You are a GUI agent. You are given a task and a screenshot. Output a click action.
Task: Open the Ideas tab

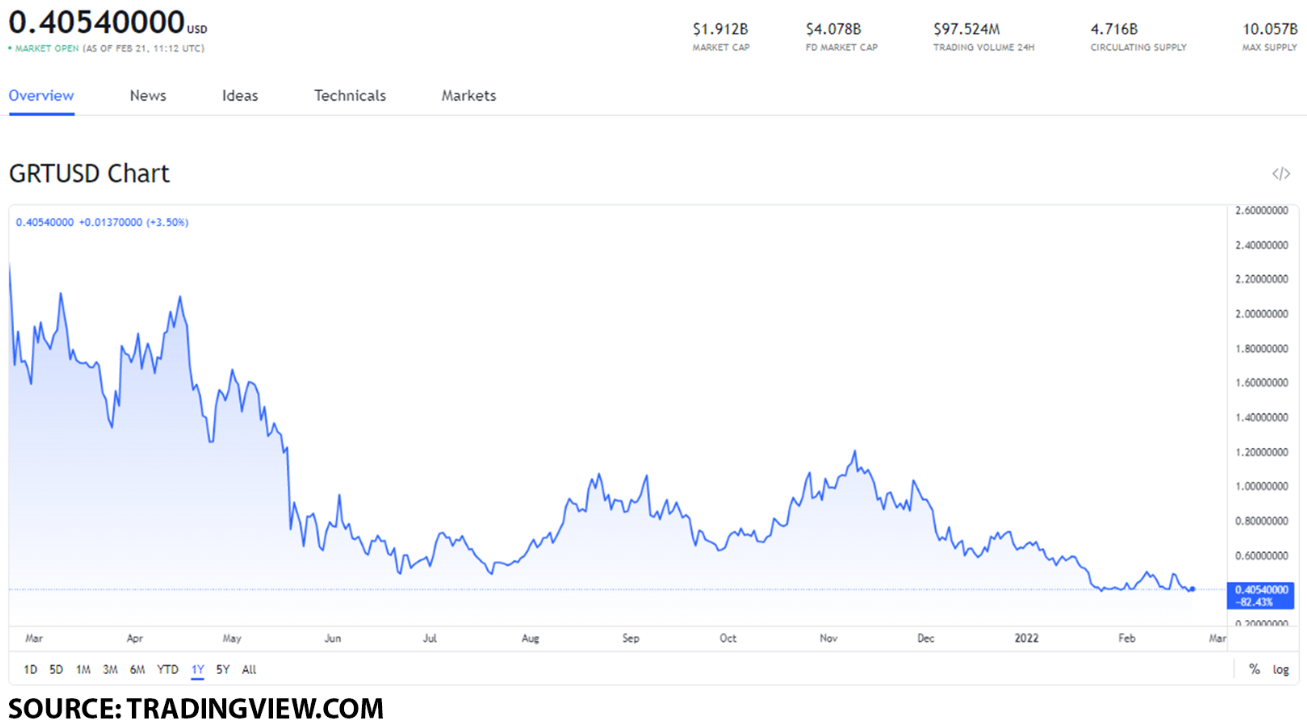pos(240,96)
